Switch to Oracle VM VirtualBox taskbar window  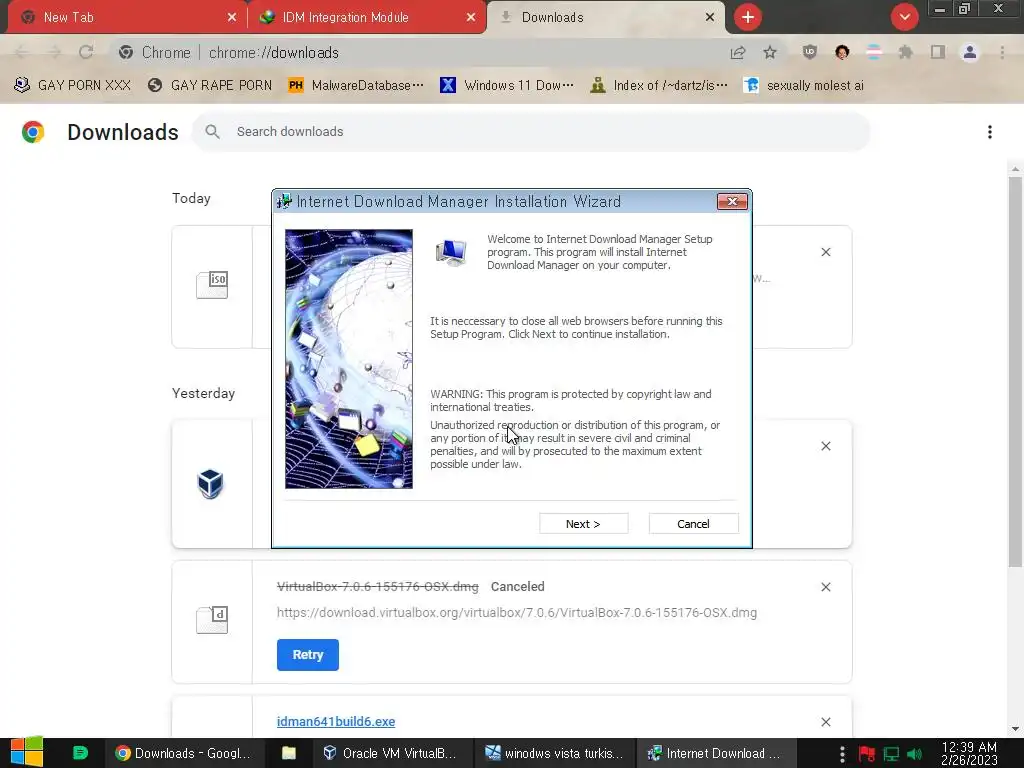[x=390, y=753]
